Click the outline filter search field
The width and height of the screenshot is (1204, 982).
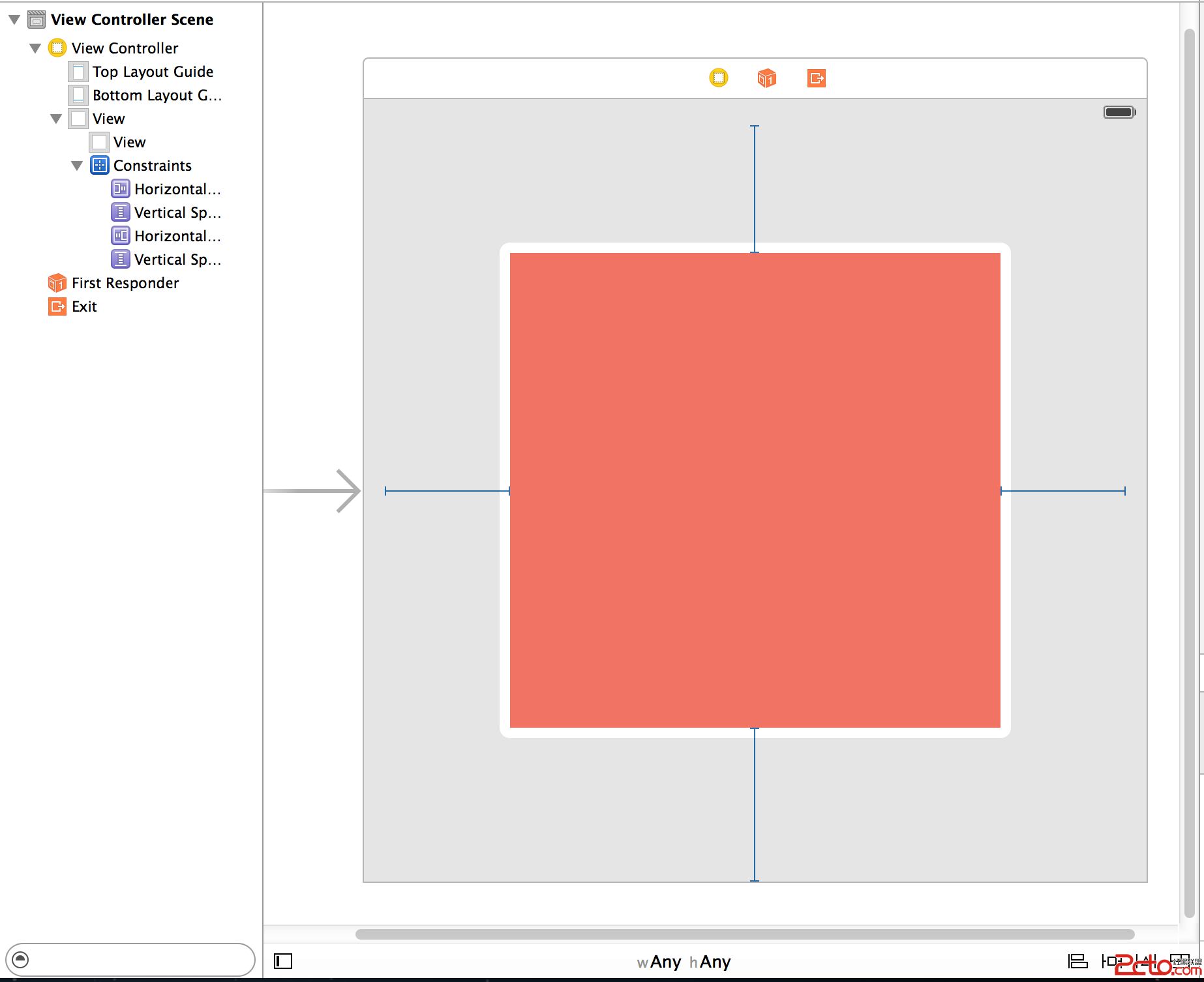(x=130, y=960)
